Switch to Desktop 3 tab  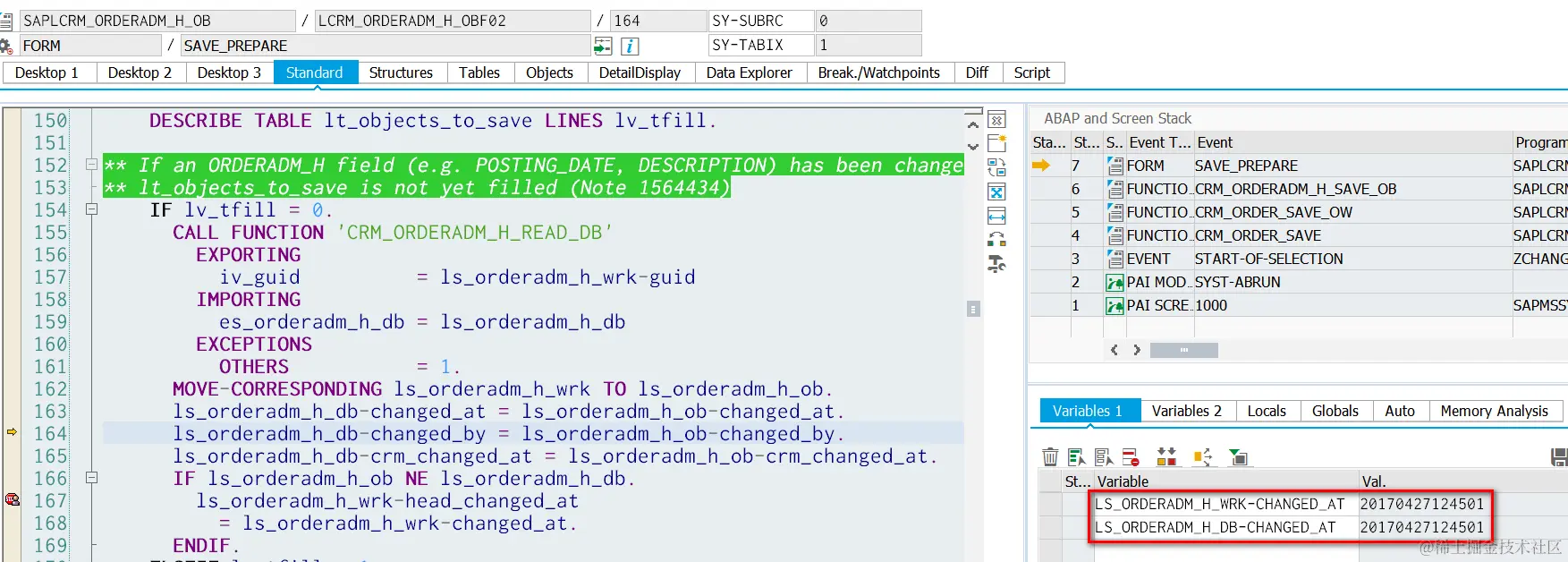pos(229,72)
